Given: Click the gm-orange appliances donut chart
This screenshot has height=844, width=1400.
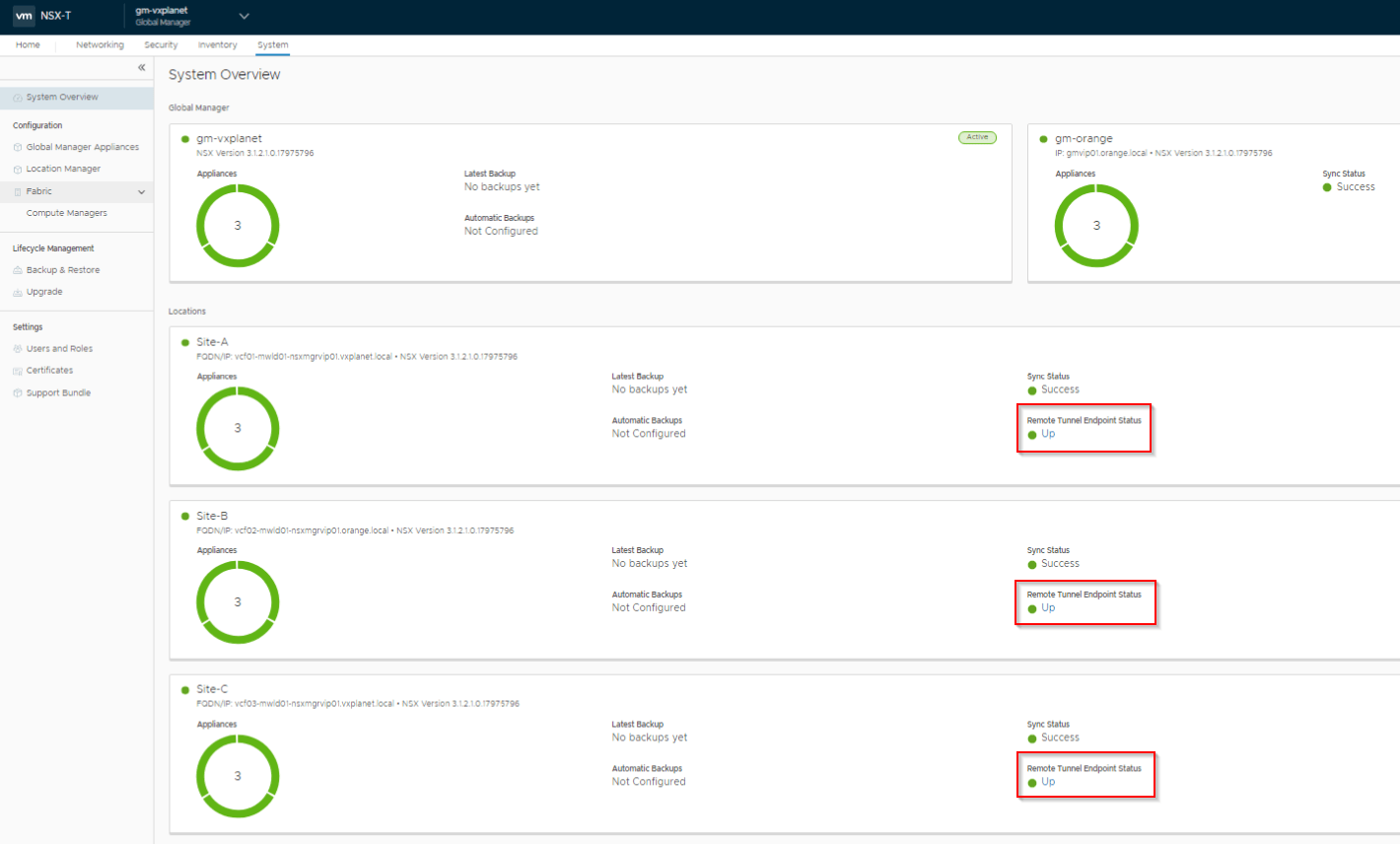Looking at the screenshot, I should coord(1096,225).
